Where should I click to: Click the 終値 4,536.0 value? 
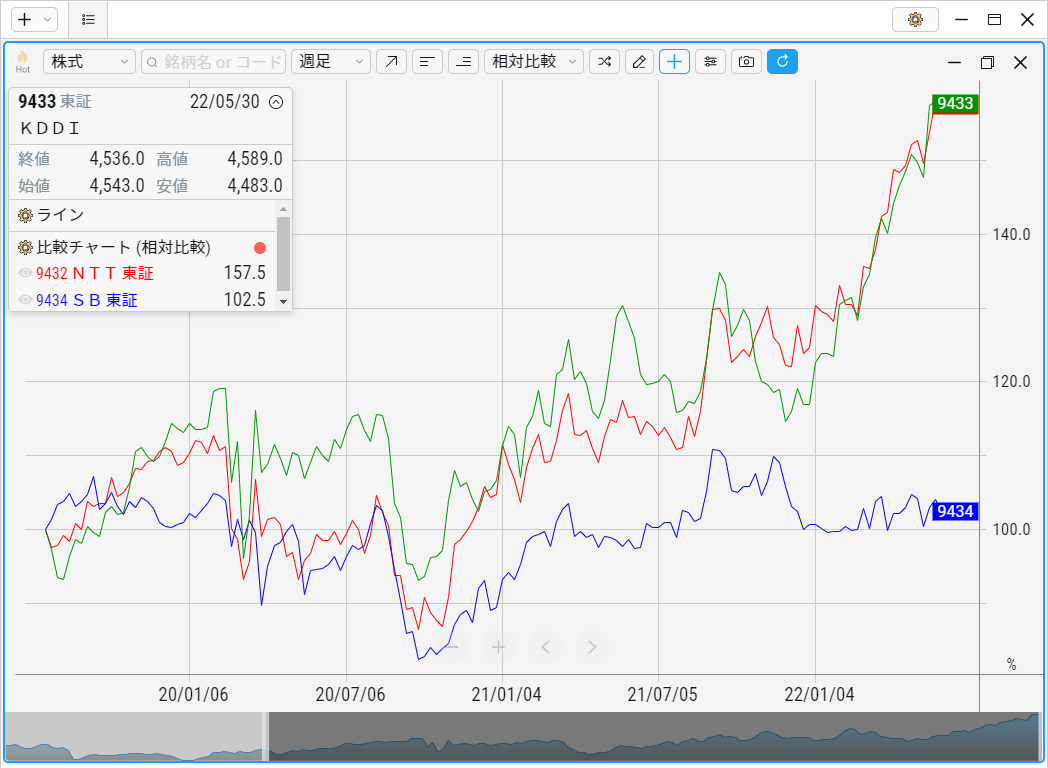(x=117, y=158)
